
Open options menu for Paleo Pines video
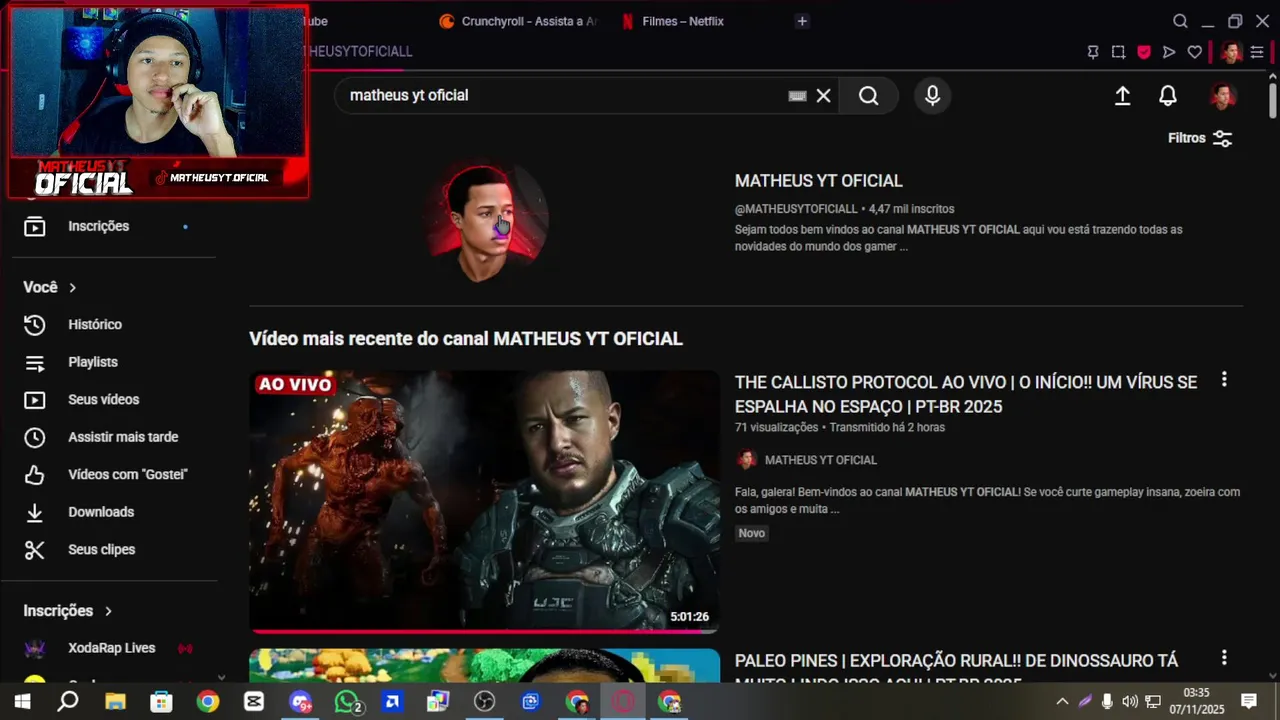click(1224, 658)
